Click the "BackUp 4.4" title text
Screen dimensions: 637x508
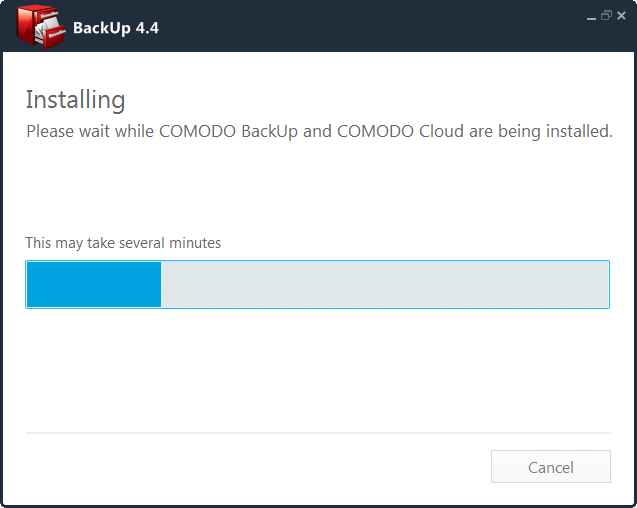pyautogui.click(x=116, y=28)
